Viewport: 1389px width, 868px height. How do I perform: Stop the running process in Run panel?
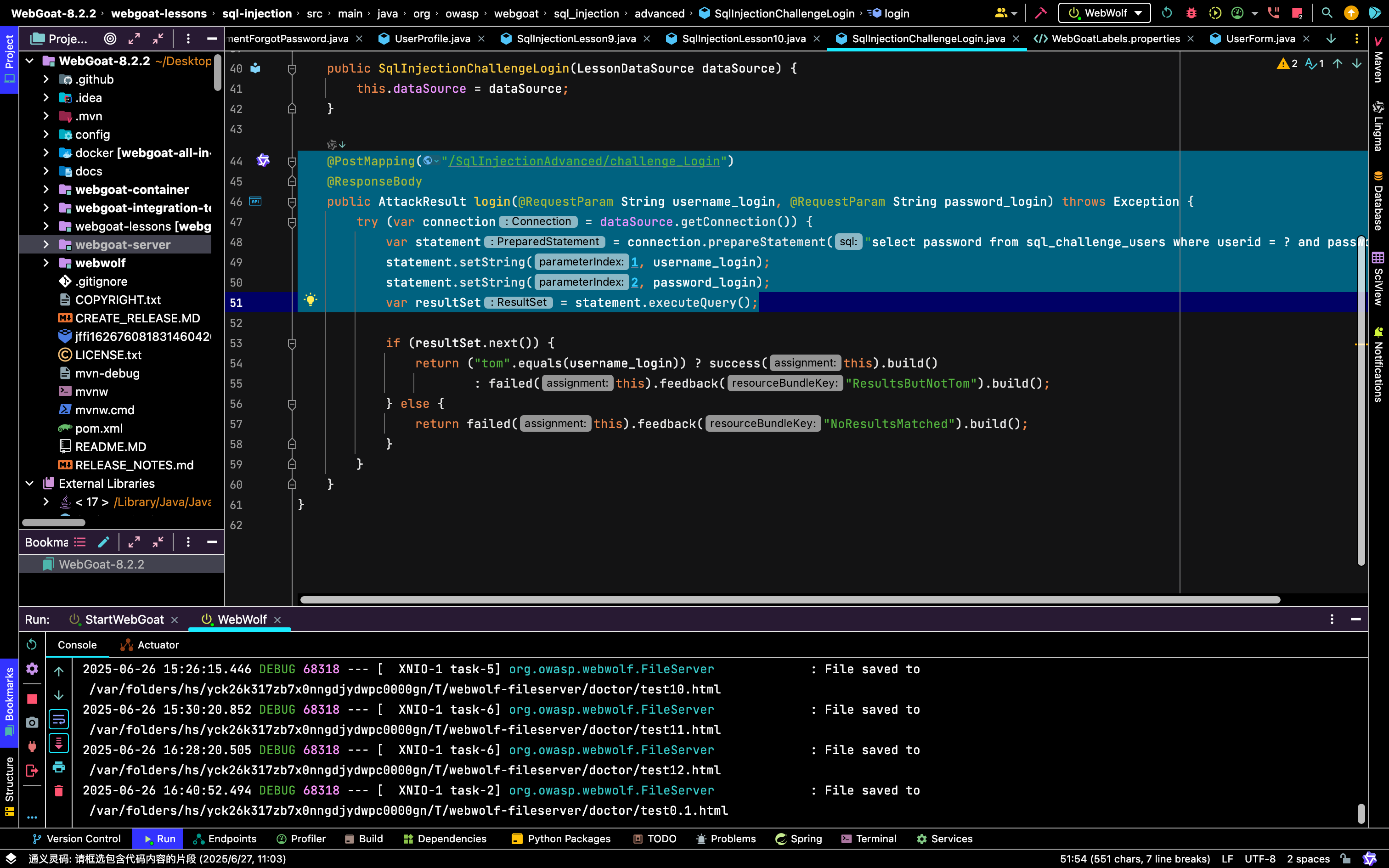coord(32,699)
